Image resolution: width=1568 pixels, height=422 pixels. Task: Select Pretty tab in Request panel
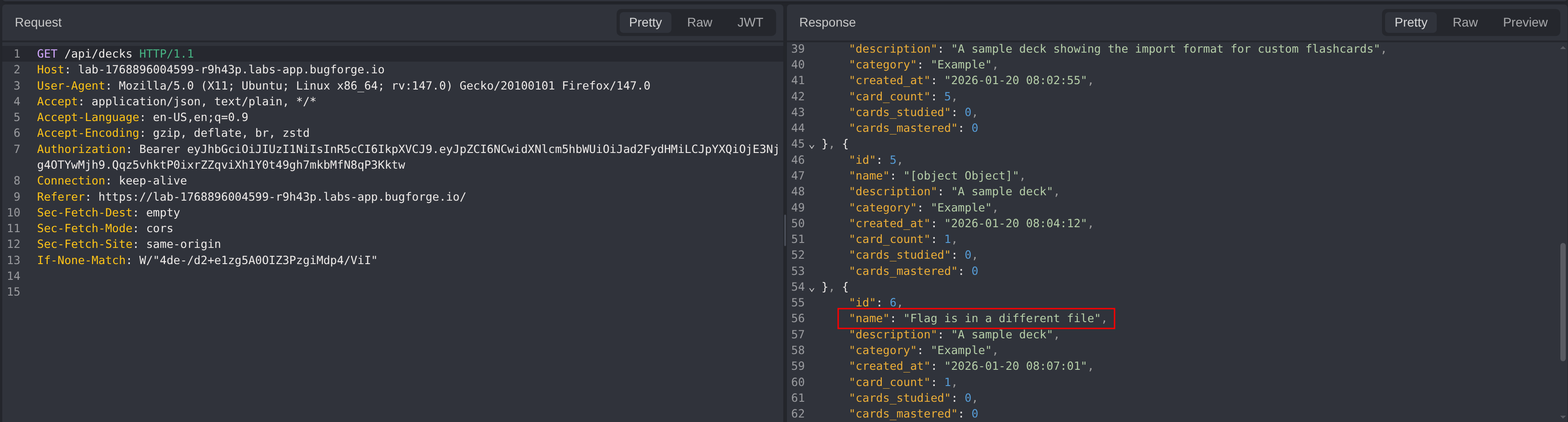(644, 22)
